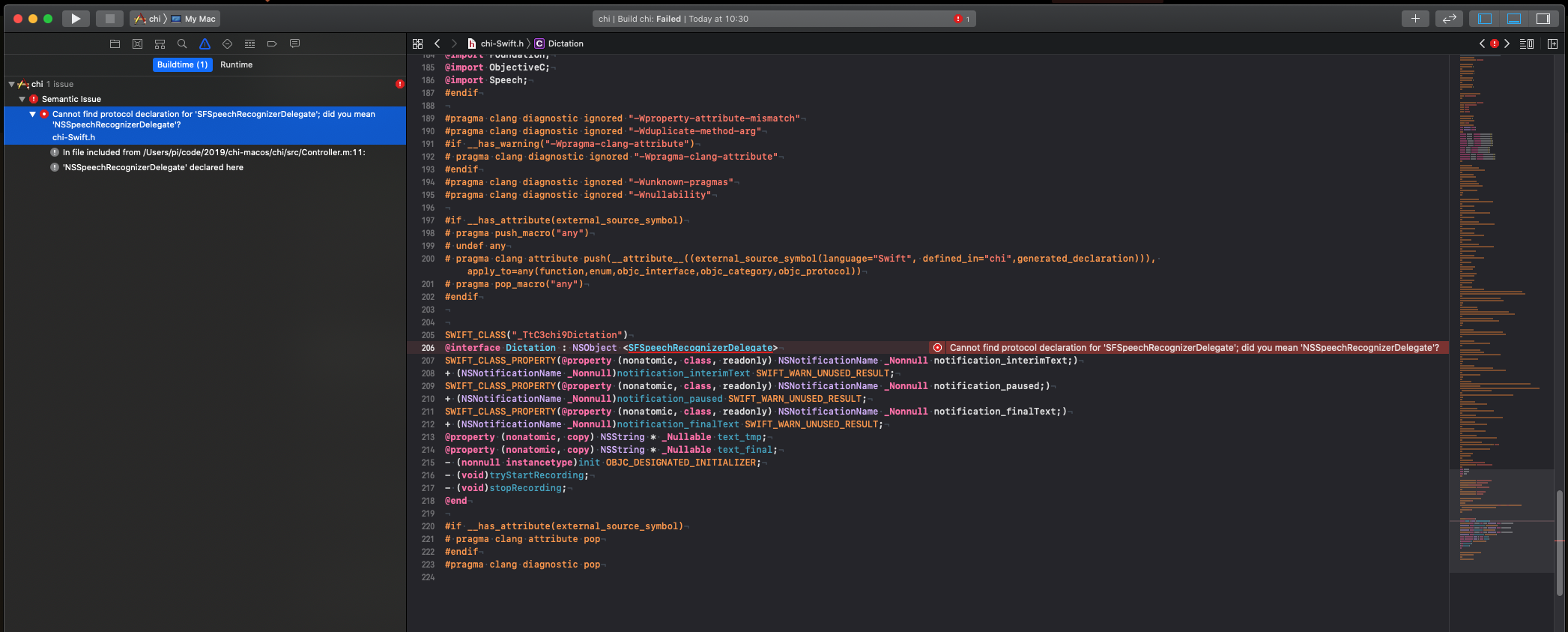The width and height of the screenshot is (1568, 632).
Task: Click the 'text_final' property name
Action: (745, 450)
